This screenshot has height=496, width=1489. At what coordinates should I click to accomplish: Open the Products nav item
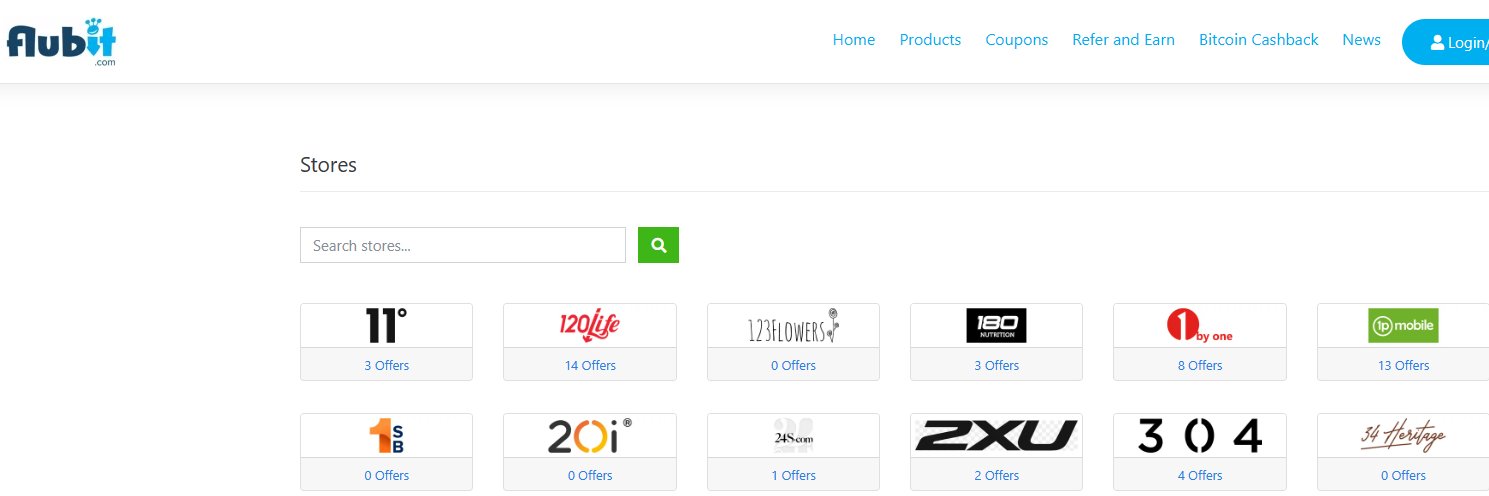click(930, 40)
